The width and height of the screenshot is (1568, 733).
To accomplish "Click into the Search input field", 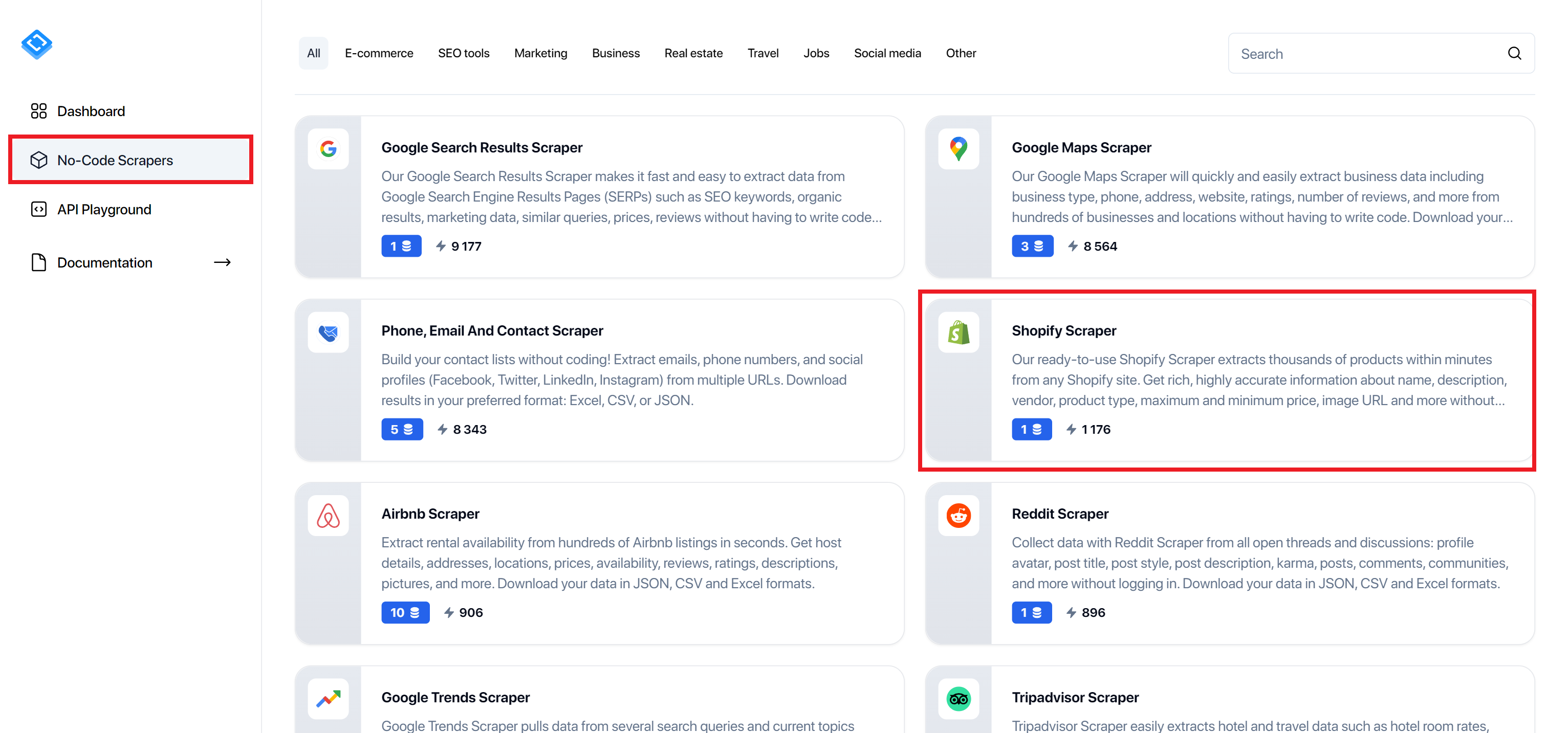I will pyautogui.click(x=1382, y=54).
